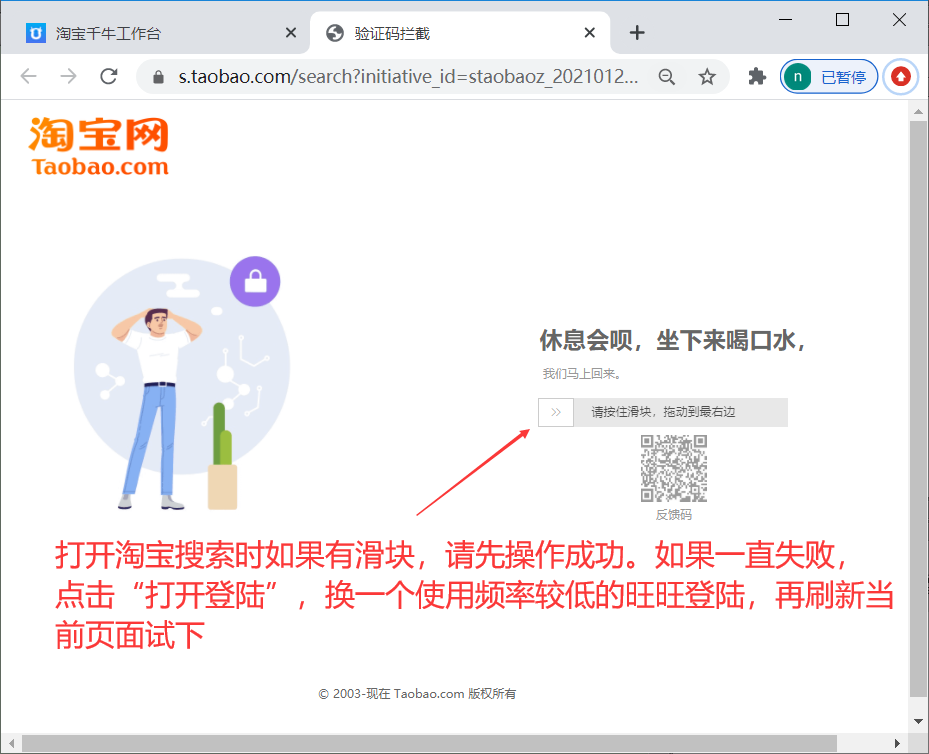Screen dimensions: 929x754
Task: Click the padlock site info icon
Action: point(158,77)
